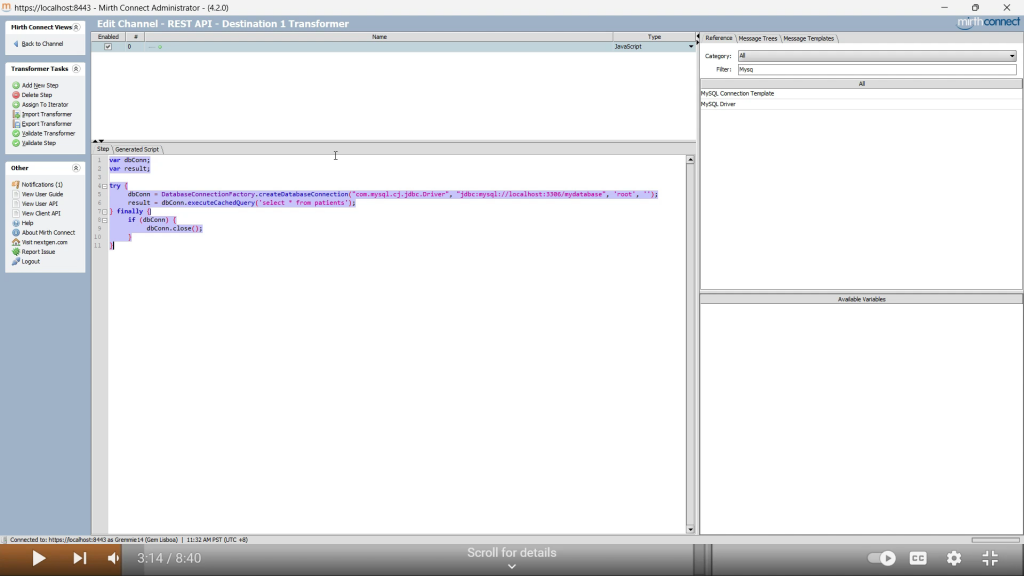Toggle closed captions with the CC button
This screenshot has height=576, width=1024.
pos(918,558)
